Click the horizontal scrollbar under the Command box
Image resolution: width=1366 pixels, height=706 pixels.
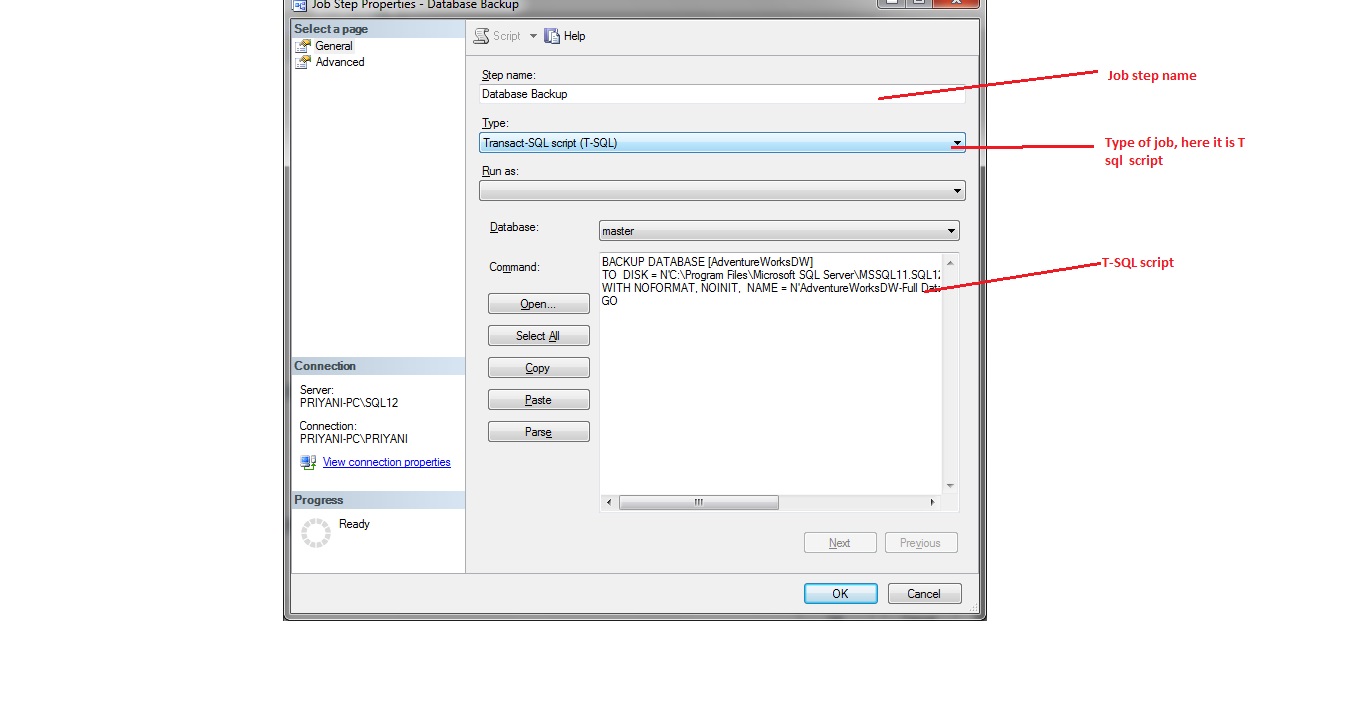coord(698,502)
